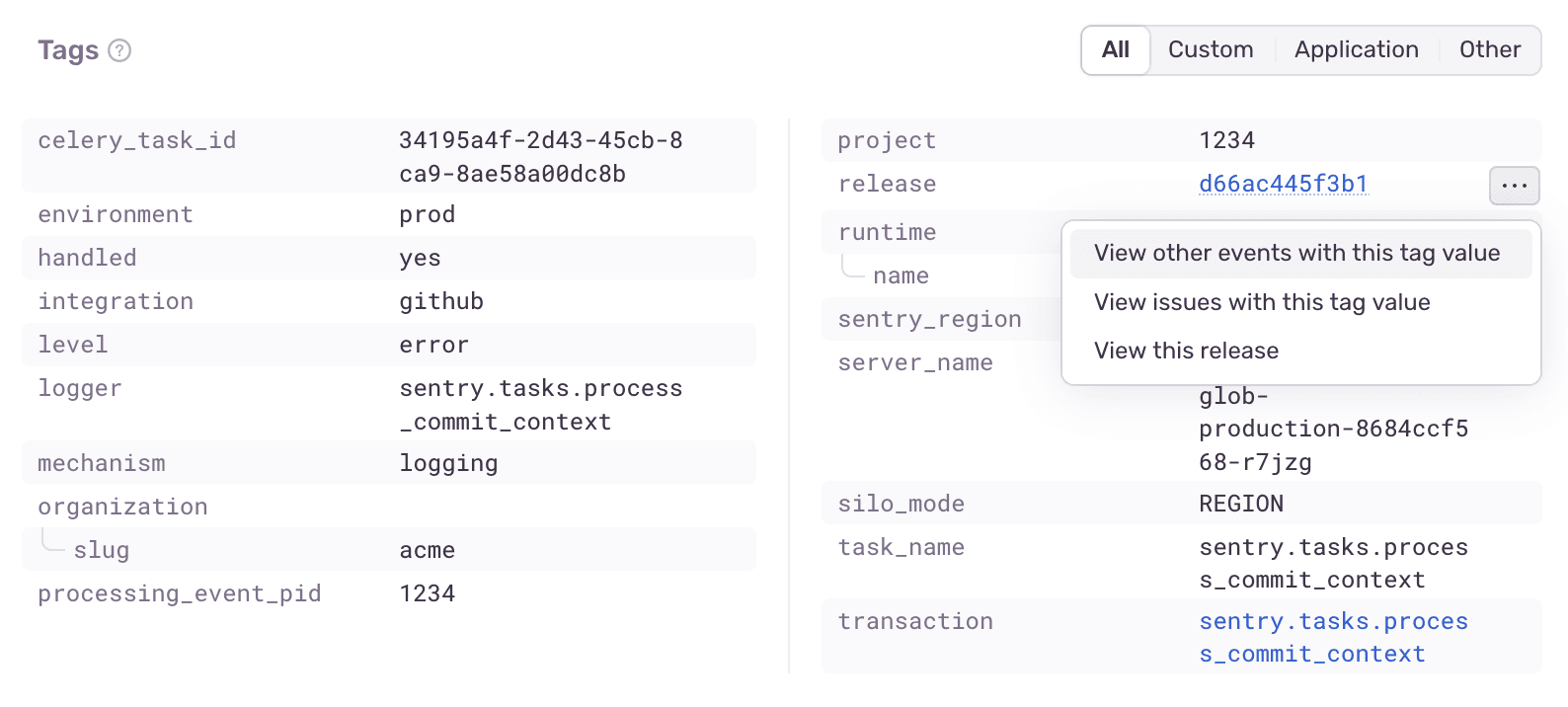Select 'View this release' from the menu

[1185, 350]
